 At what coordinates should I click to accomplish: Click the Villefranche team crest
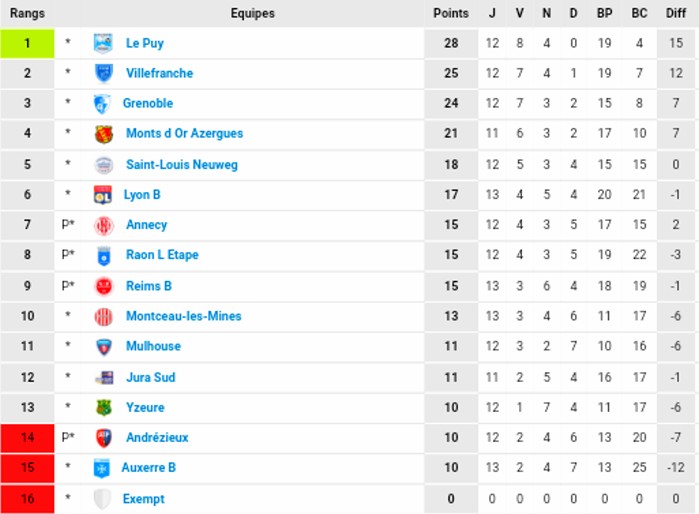tap(103, 73)
